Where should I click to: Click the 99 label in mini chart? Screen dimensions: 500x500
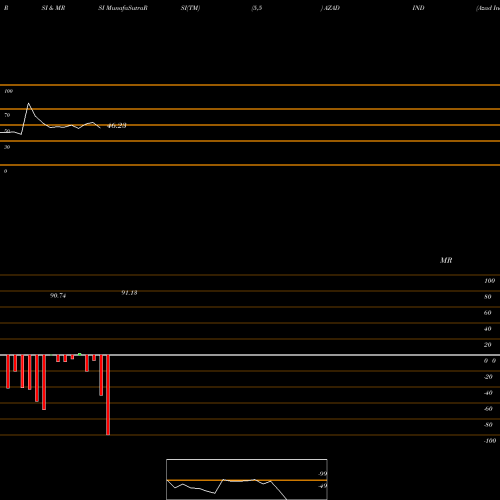(x=323, y=474)
